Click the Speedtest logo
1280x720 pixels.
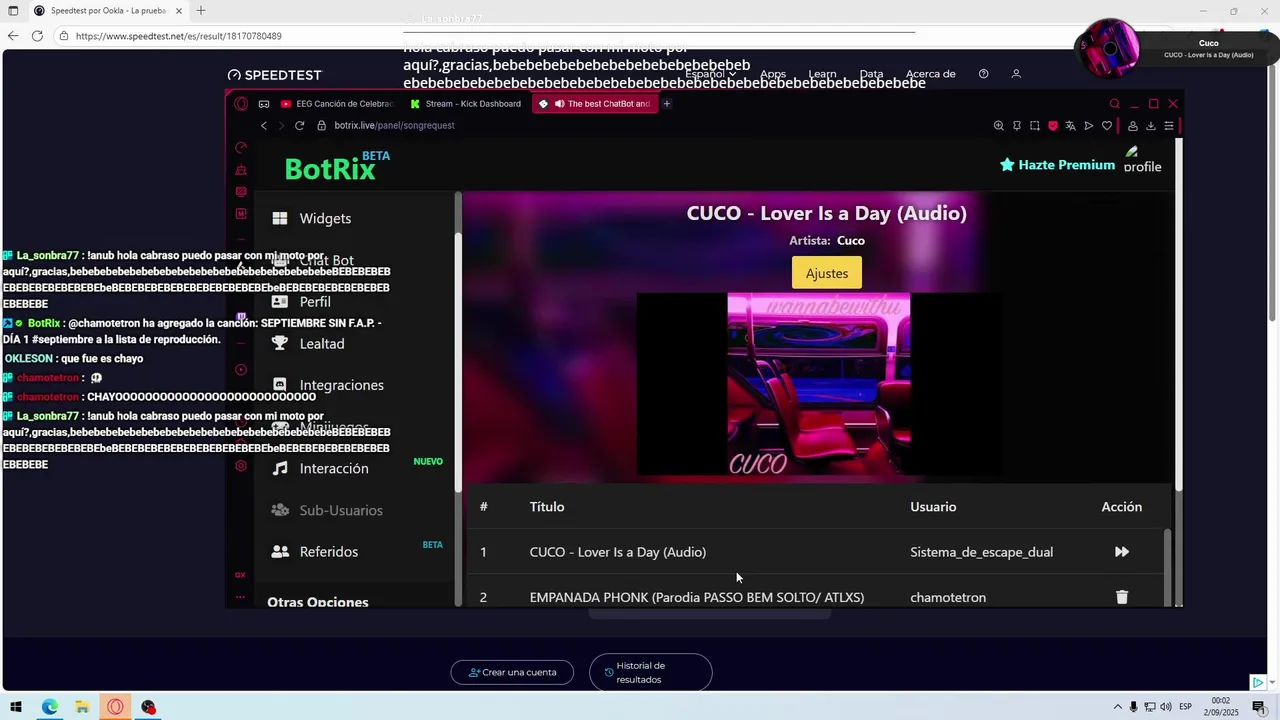point(275,75)
